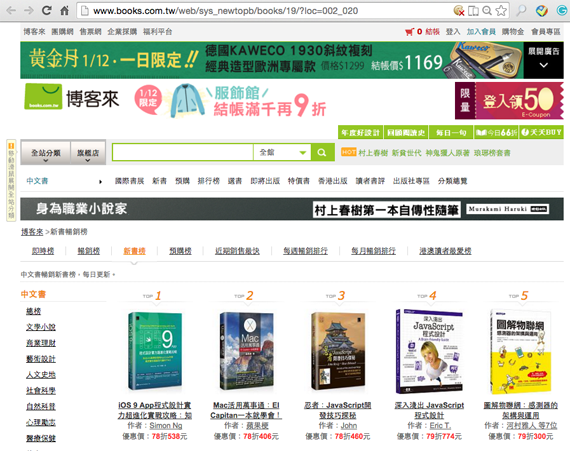The image size is (570, 451).
Task: Click the hot keyword 村上春樹
Action: pos(373,153)
